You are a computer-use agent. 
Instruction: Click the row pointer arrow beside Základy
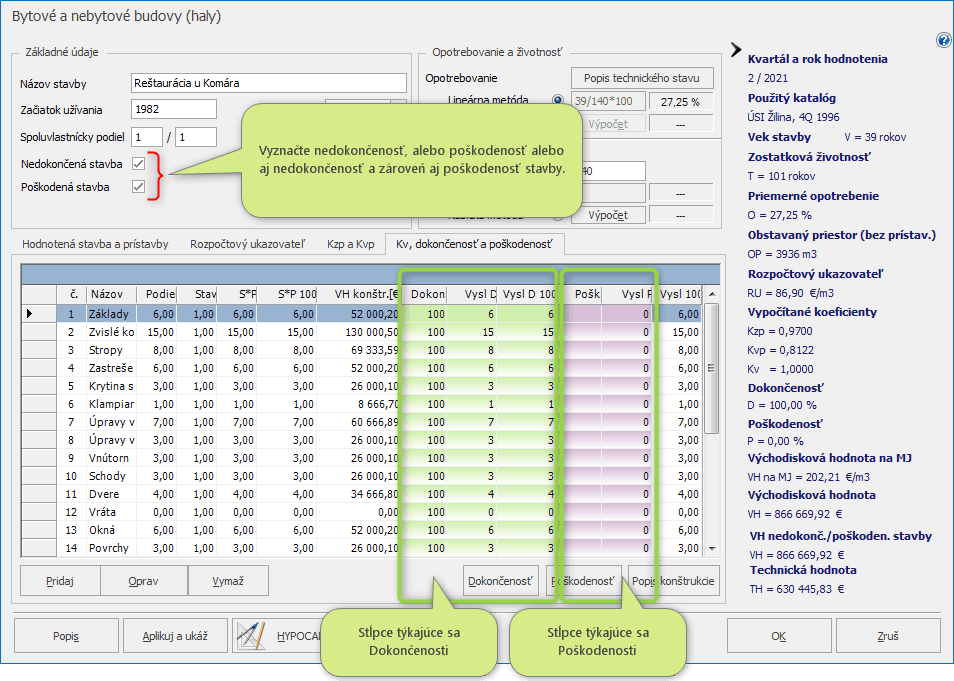point(29,314)
